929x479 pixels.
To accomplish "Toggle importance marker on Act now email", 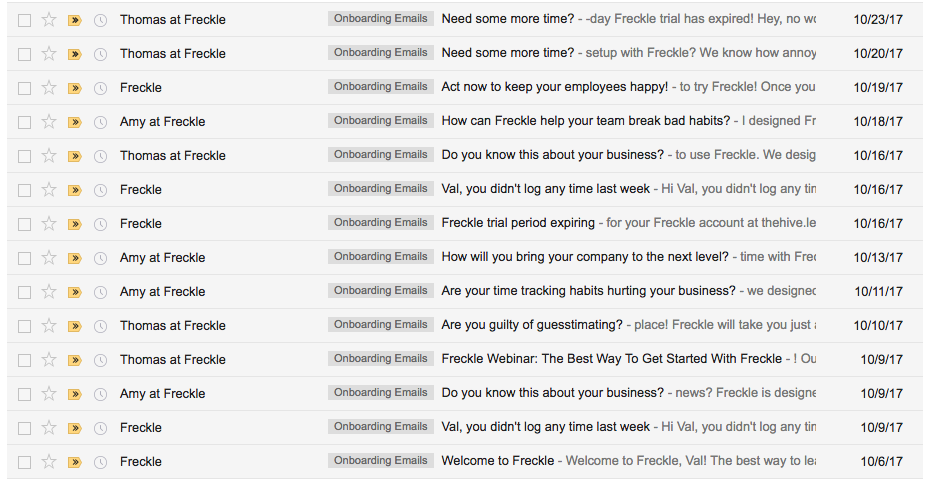I will [75, 88].
